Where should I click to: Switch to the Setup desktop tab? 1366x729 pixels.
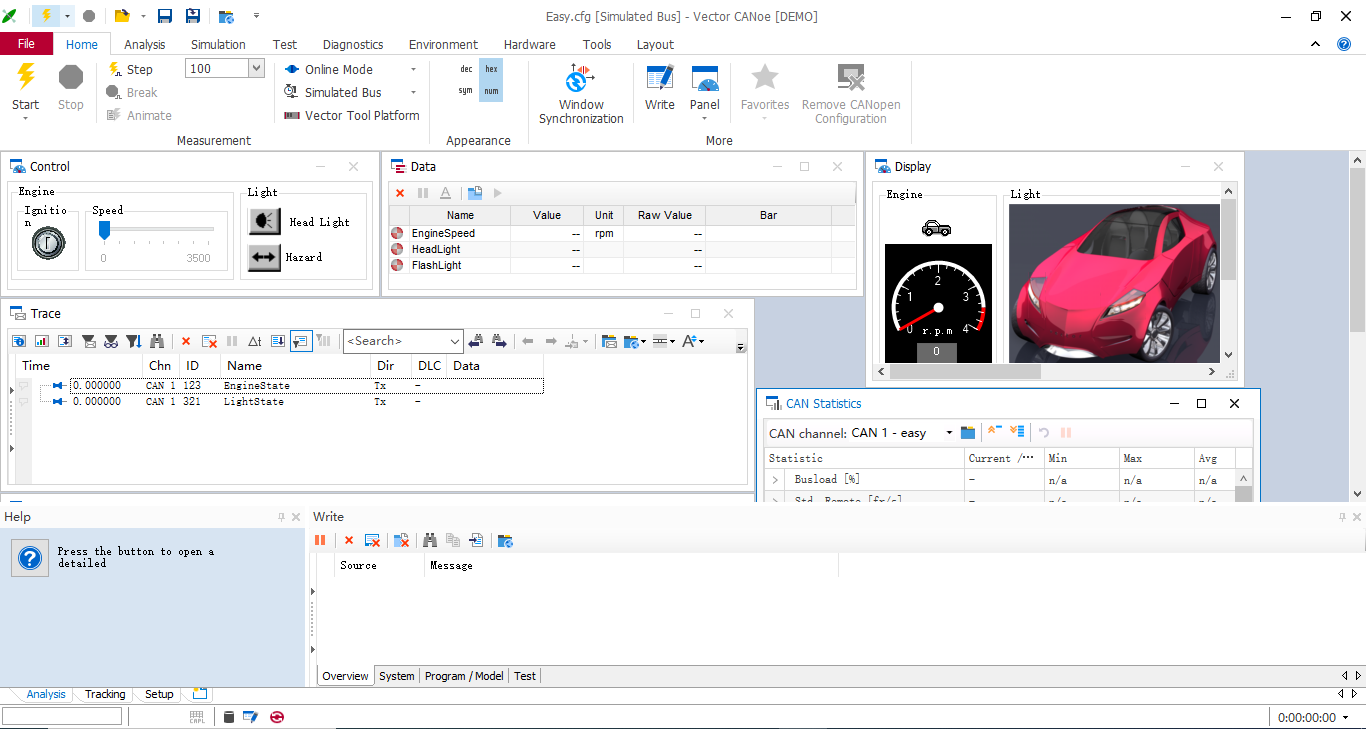click(x=159, y=694)
